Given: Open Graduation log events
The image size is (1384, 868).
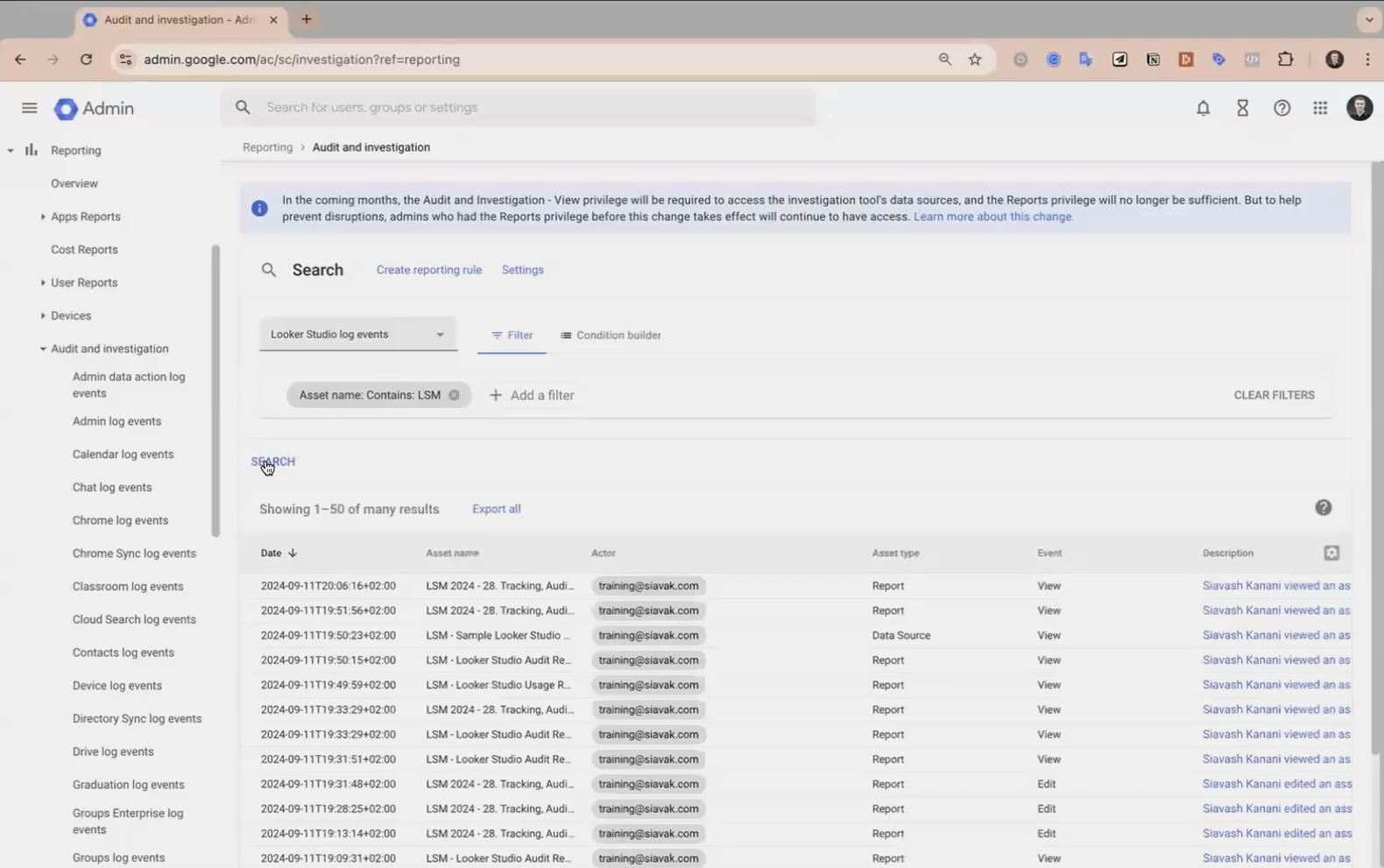Looking at the screenshot, I should tap(128, 785).
